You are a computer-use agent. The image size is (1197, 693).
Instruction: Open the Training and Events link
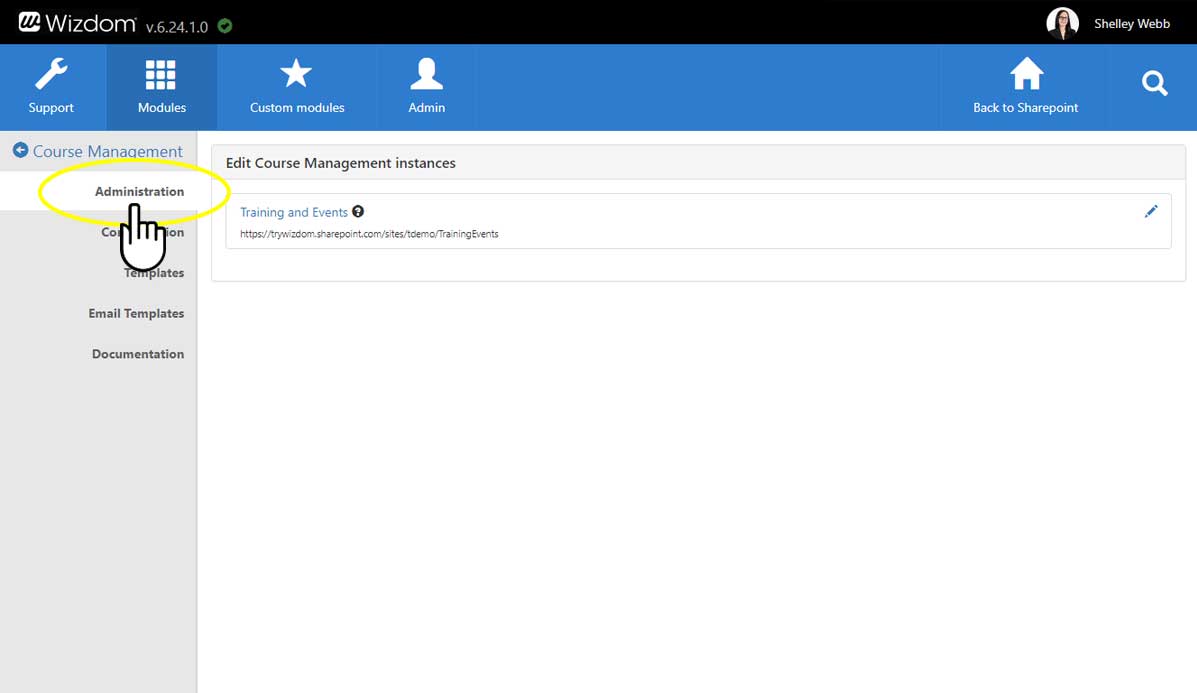click(294, 212)
